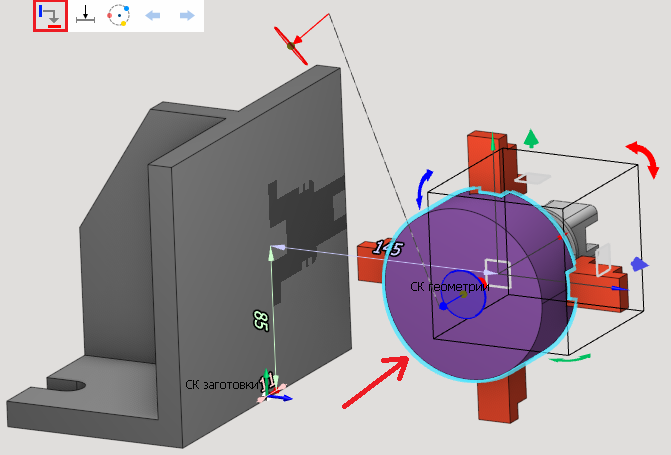Viewport: 671px width, 455px height.
Task: Click the 145 dimension value
Action: click(386, 248)
